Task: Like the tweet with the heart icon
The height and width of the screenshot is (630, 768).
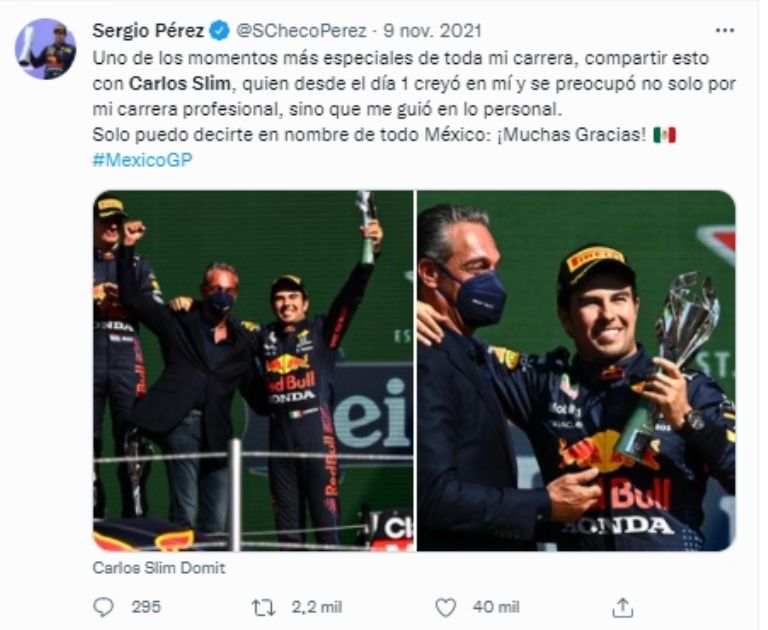Action: 446,606
